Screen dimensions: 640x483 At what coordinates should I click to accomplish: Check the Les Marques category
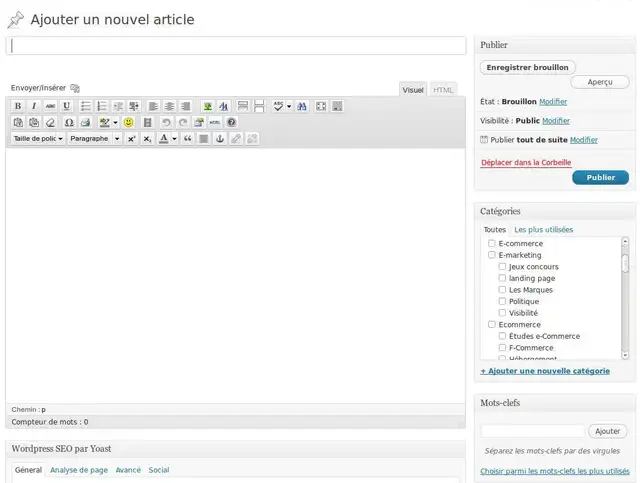pyautogui.click(x=502, y=289)
